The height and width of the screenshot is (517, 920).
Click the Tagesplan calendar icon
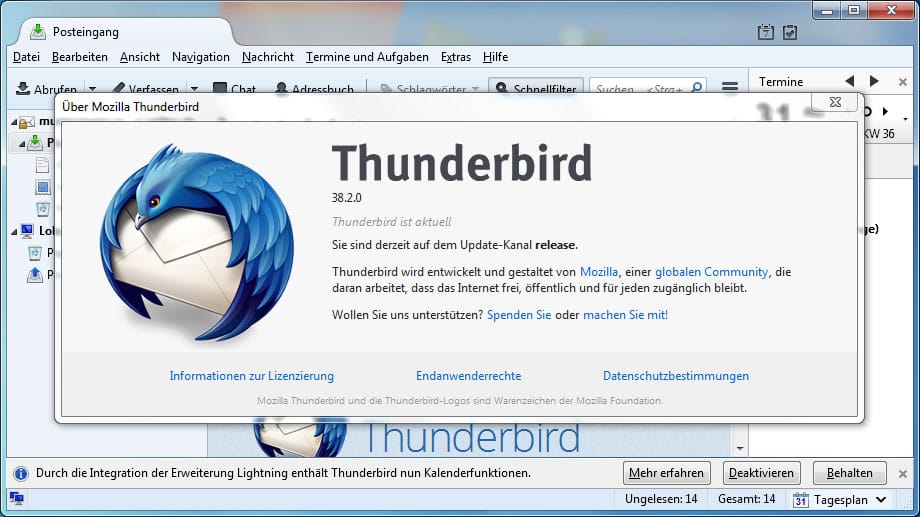click(800, 499)
